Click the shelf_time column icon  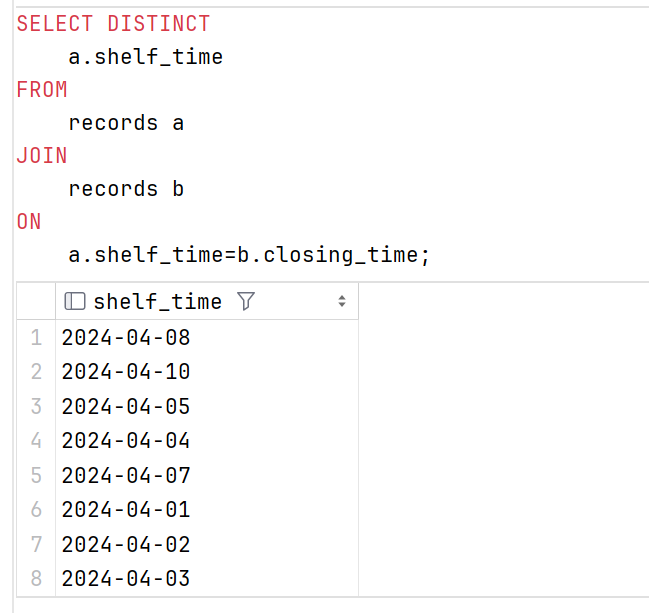point(75,301)
